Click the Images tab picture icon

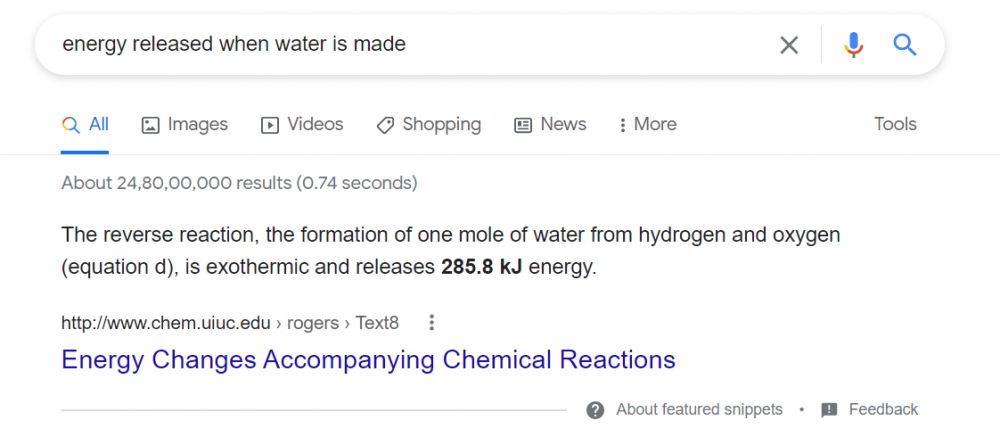(151, 125)
